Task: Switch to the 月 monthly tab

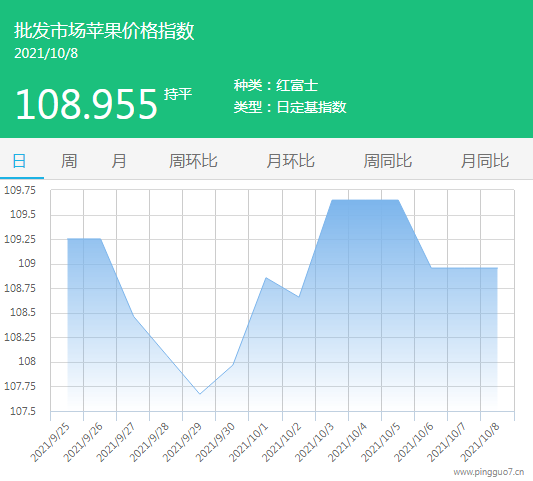Action: 119,161
